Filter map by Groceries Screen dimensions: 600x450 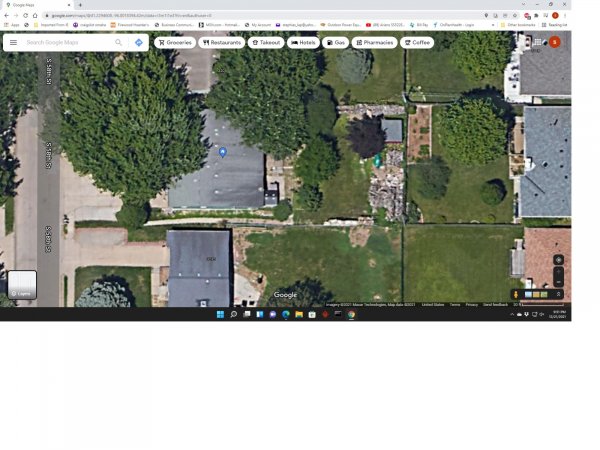[x=174, y=43]
